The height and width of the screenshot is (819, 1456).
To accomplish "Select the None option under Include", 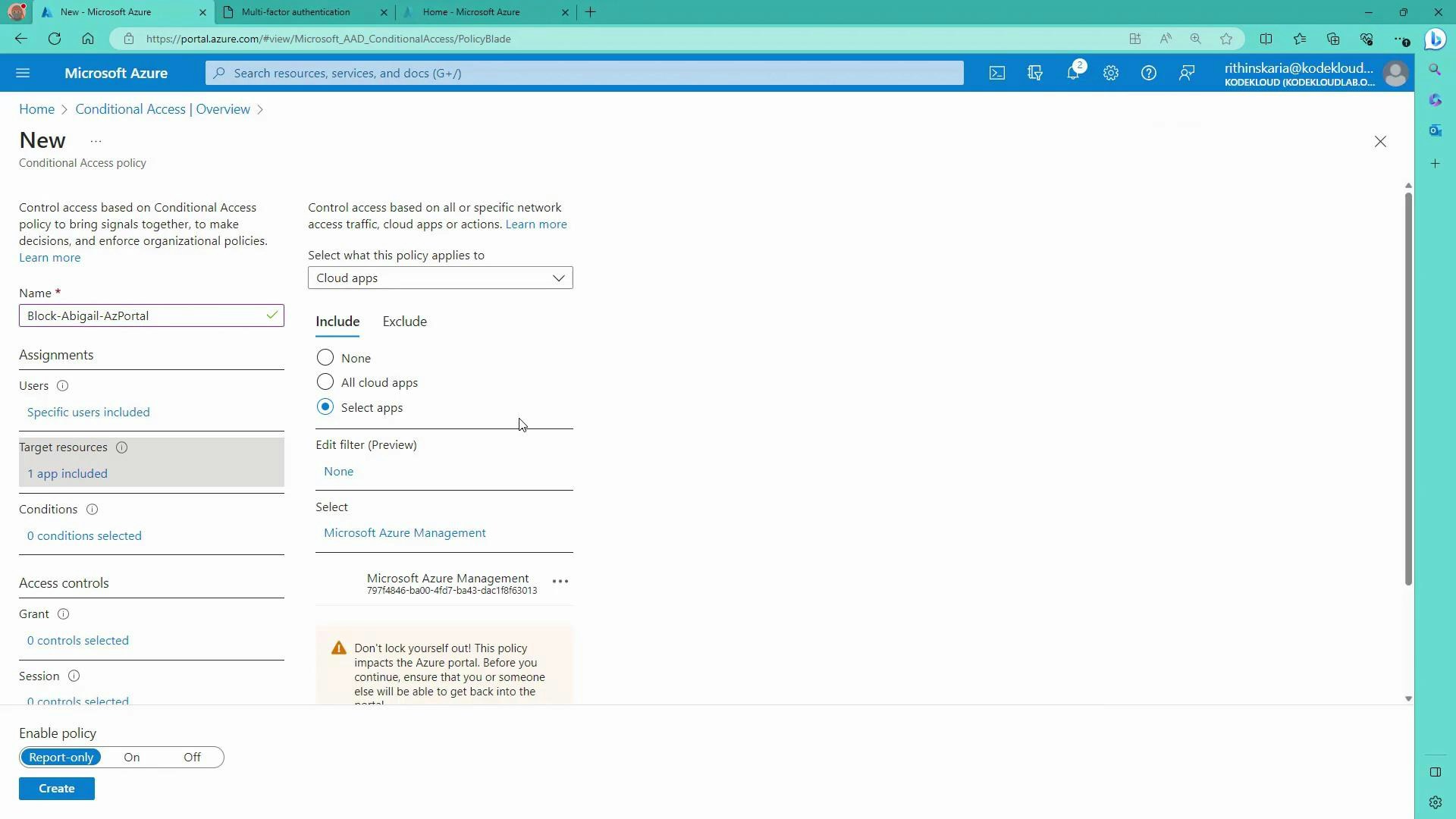I will [325, 357].
